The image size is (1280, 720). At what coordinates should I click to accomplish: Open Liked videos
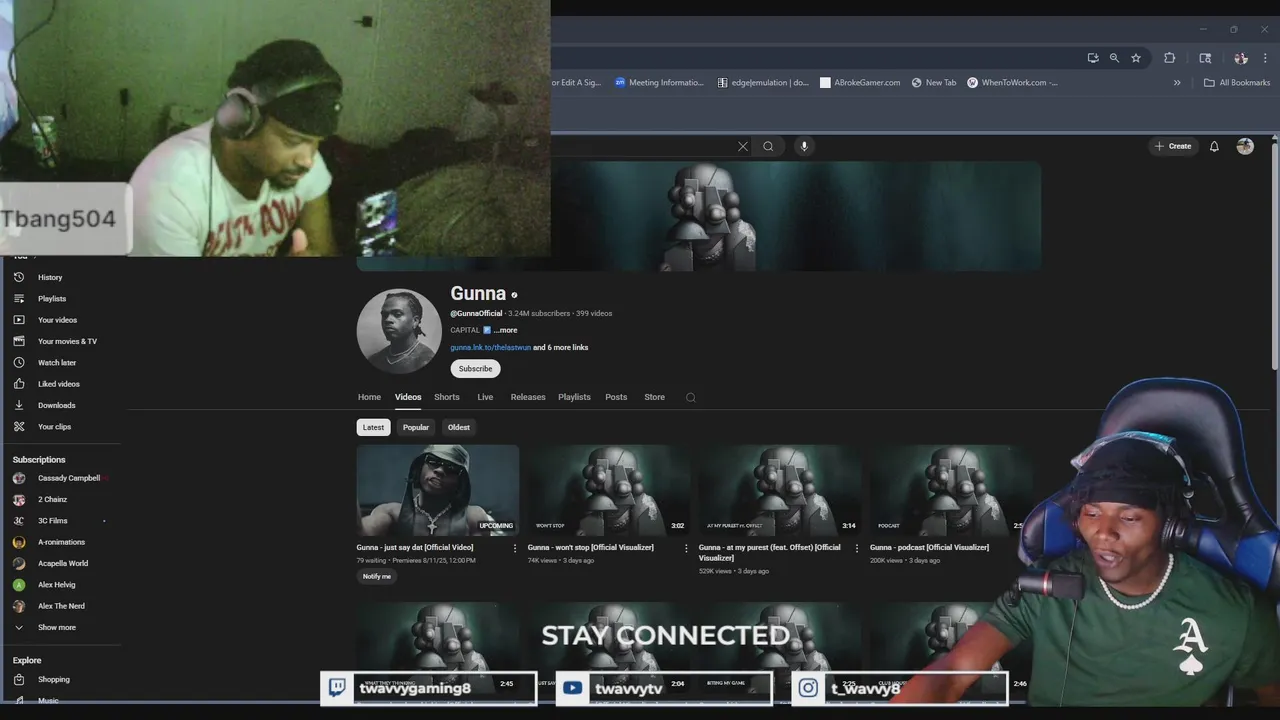coord(60,384)
